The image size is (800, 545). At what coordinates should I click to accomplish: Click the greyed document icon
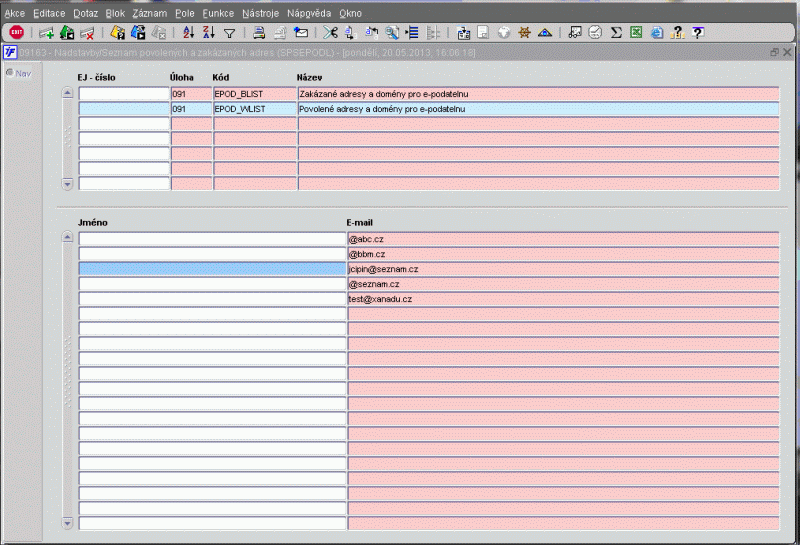tap(483, 33)
